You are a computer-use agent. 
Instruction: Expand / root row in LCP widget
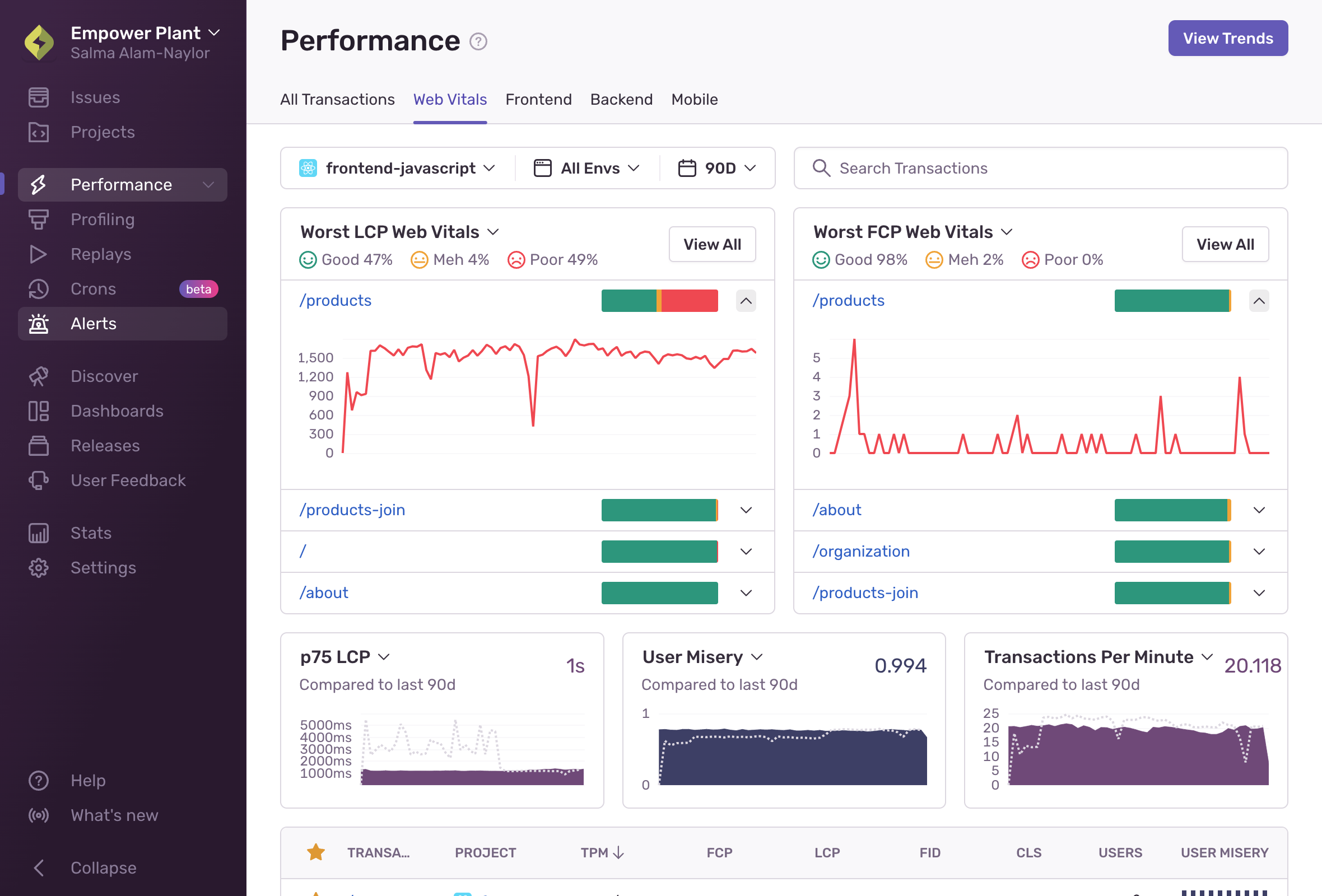pos(746,552)
